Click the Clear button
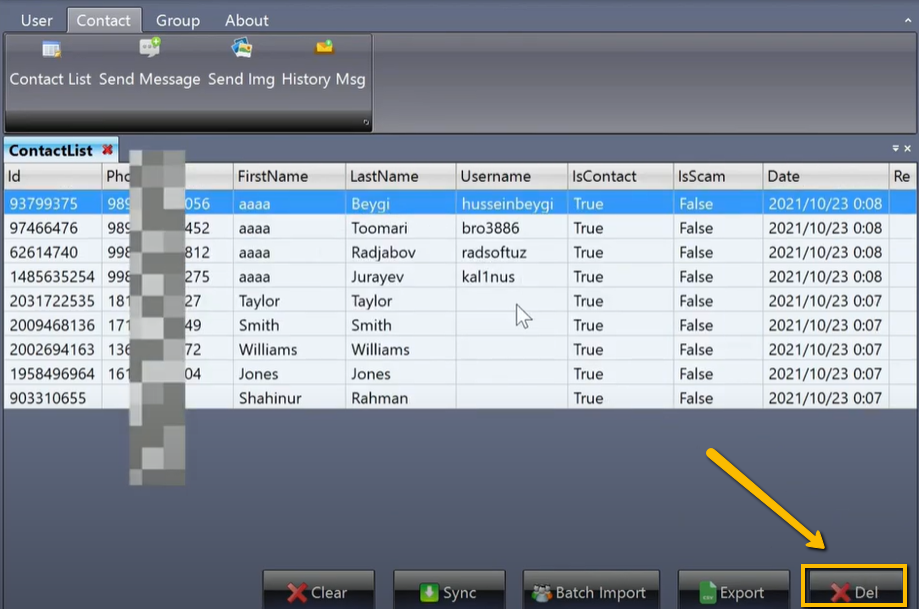The width and height of the screenshot is (919, 609). (318, 592)
